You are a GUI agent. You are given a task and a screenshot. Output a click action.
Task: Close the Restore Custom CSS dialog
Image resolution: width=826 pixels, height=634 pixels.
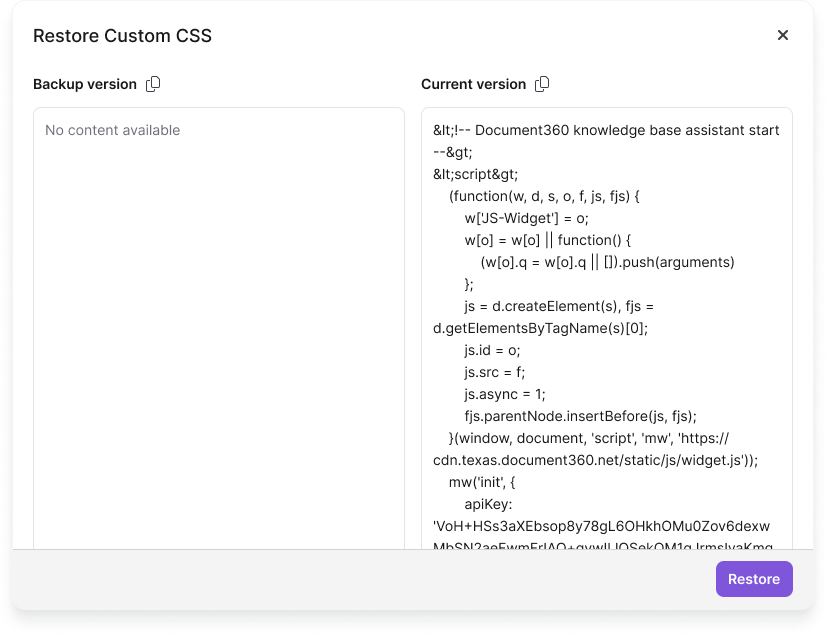[x=783, y=35]
